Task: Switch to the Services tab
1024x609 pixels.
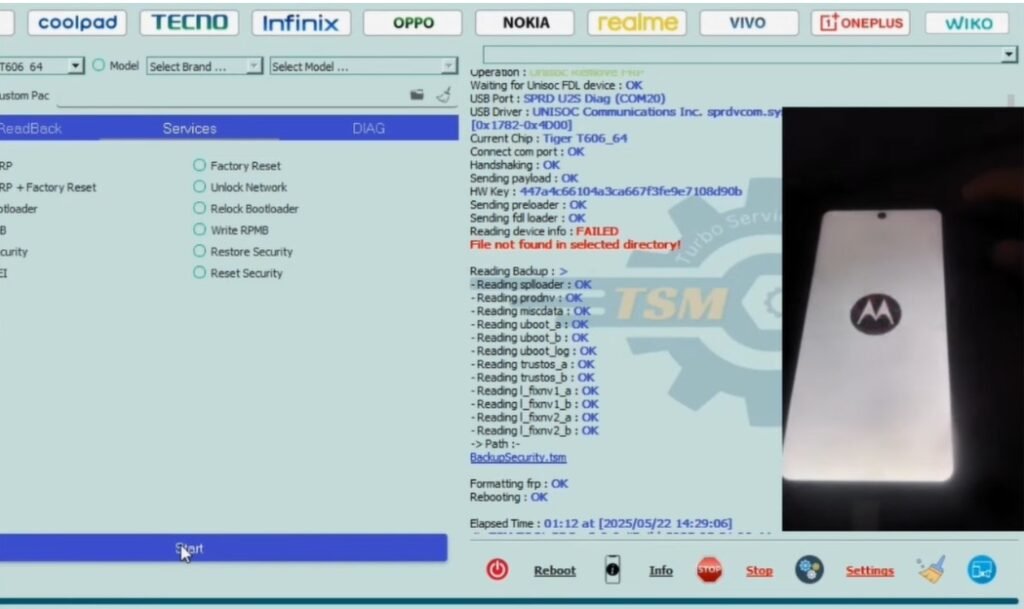Action: point(189,129)
